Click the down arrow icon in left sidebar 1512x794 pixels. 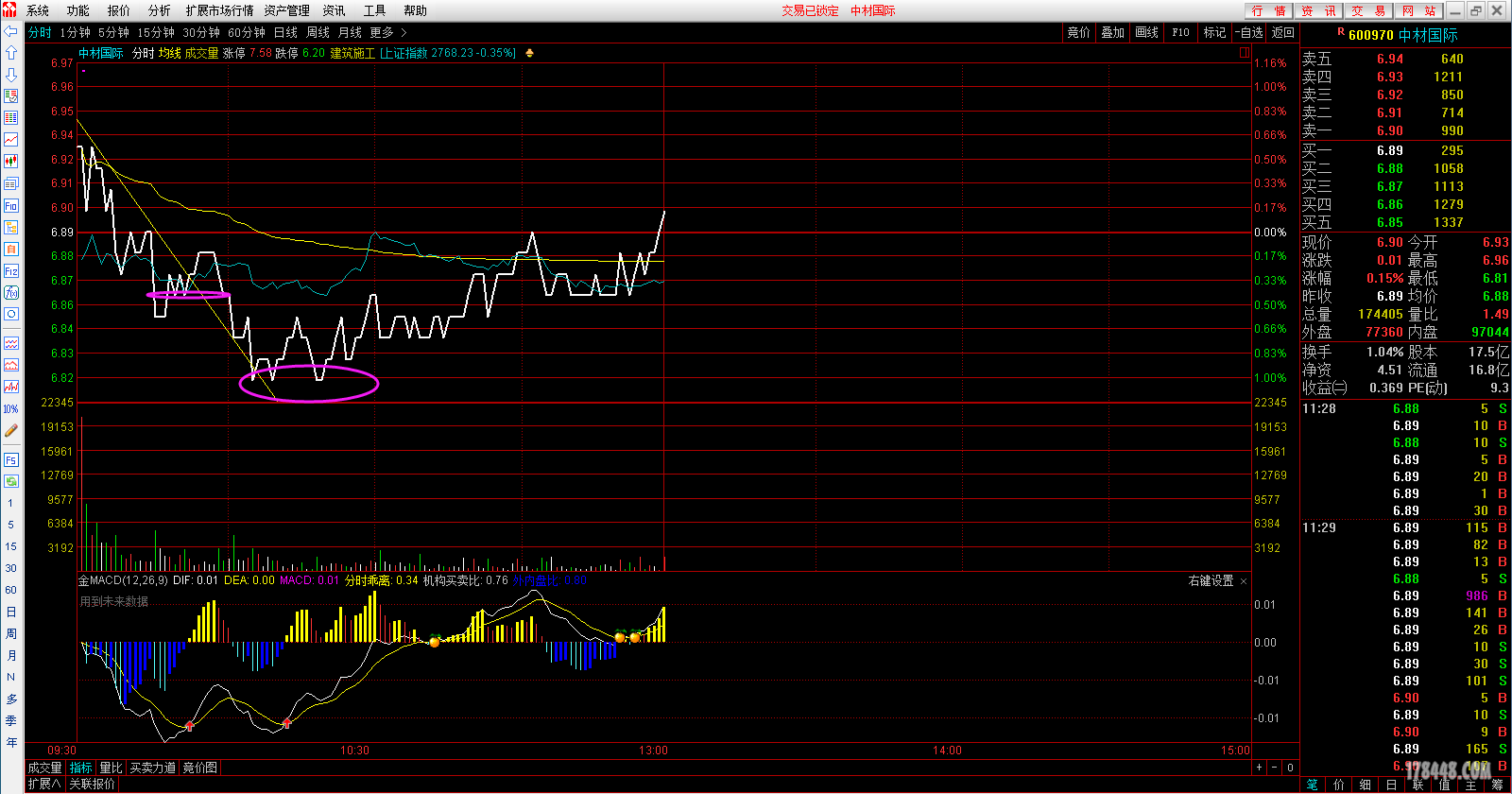[x=11, y=75]
